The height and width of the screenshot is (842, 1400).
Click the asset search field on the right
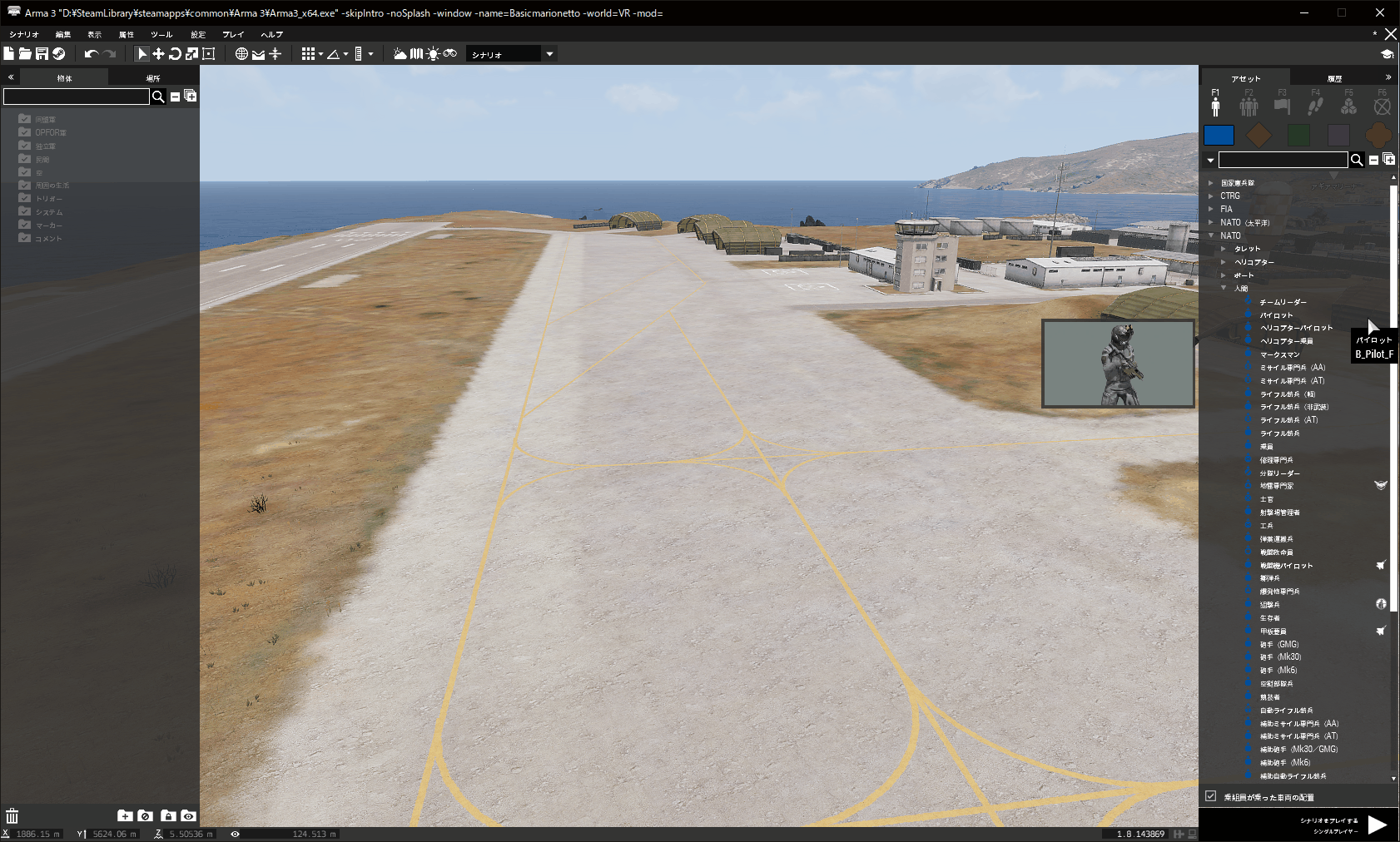pos(1284,159)
